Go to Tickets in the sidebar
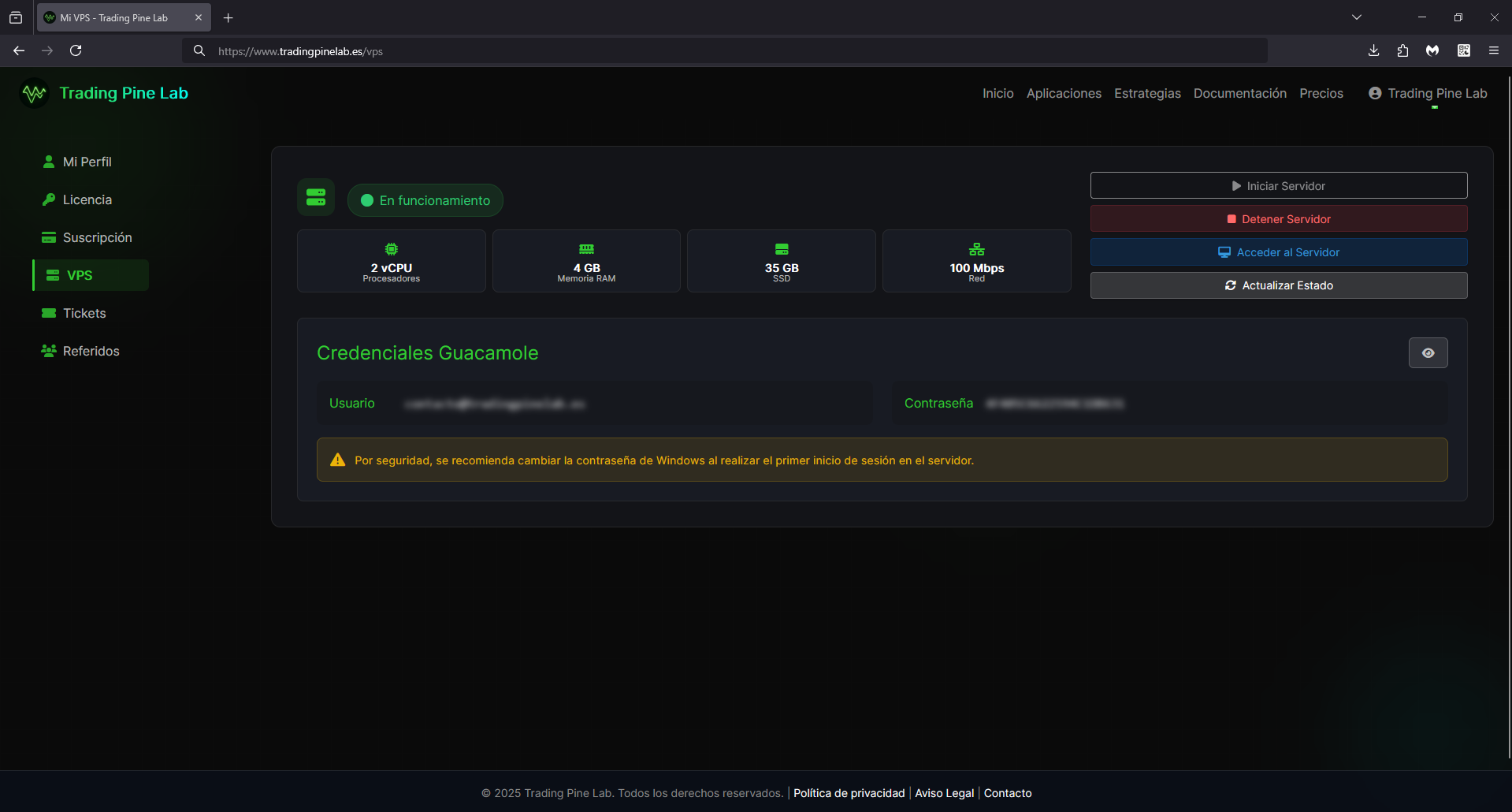The height and width of the screenshot is (812, 1512). tap(84, 313)
